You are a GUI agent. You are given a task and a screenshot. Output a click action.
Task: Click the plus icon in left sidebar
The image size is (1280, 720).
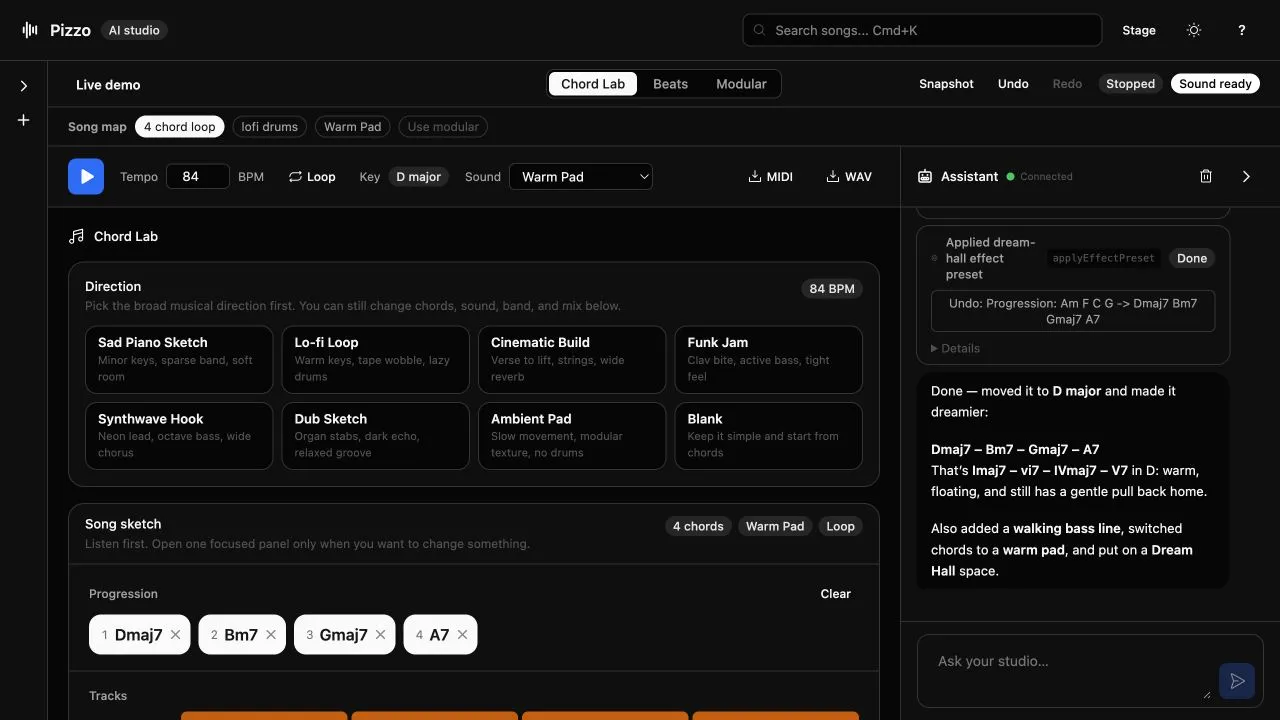24,120
